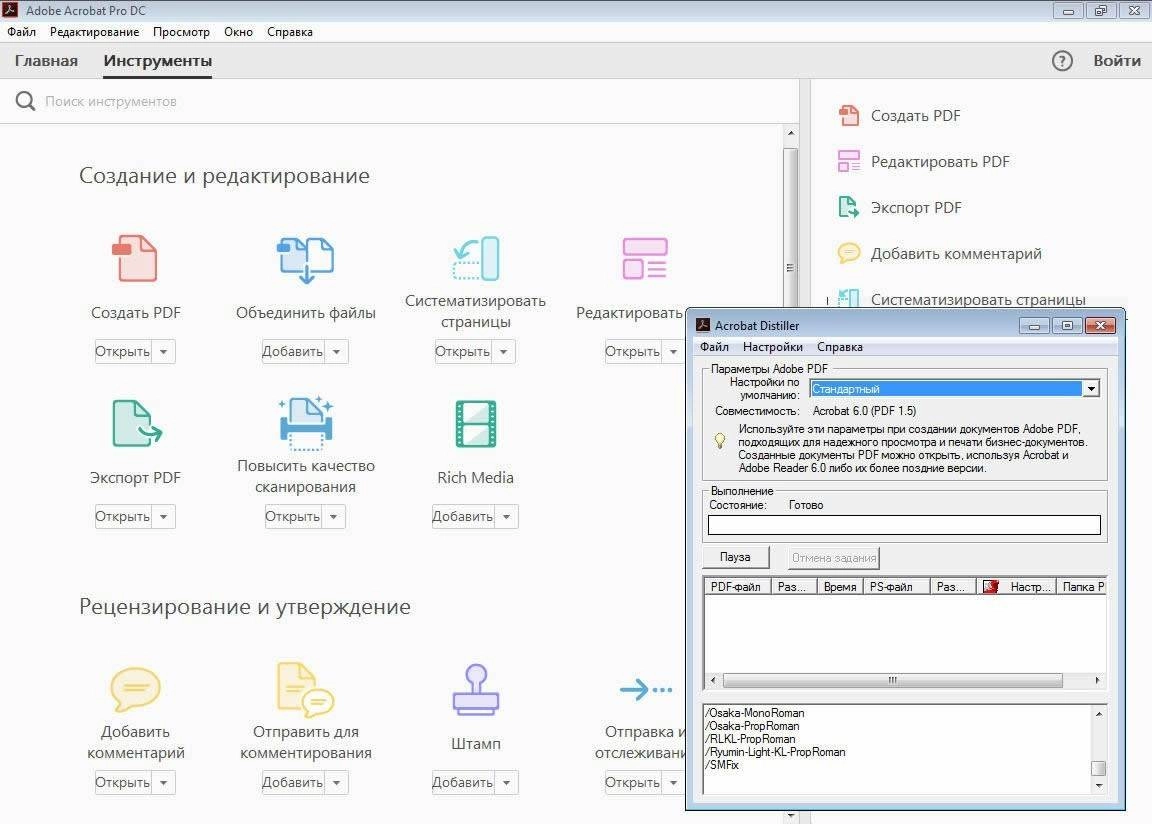Image resolution: width=1152 pixels, height=824 pixels.
Task: Expand Объединить файлы Добавить dropdown arrow
Action: coord(336,352)
